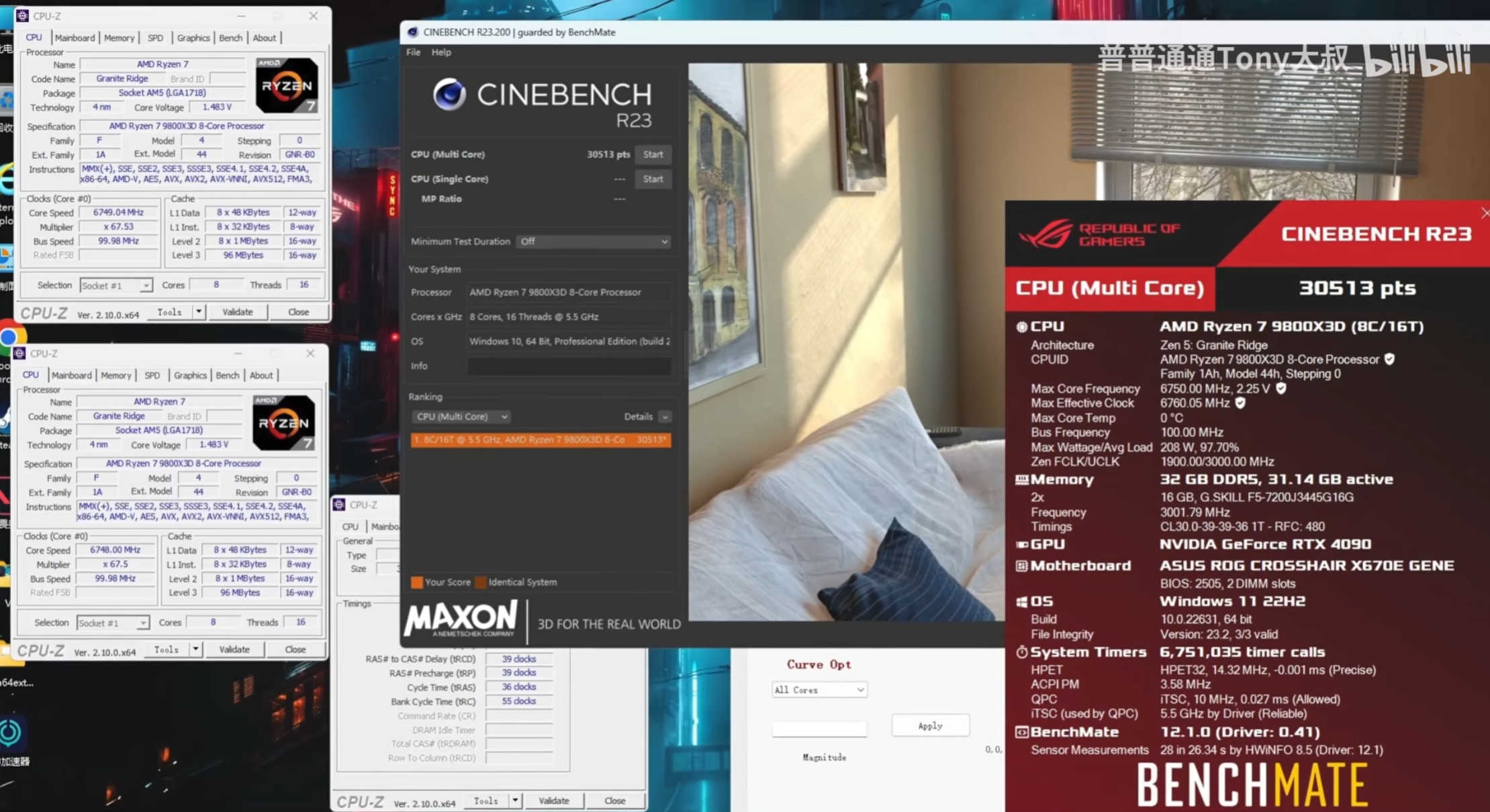Click Validate in top CPU-Z window
The width and height of the screenshot is (1490, 812).
(x=237, y=312)
